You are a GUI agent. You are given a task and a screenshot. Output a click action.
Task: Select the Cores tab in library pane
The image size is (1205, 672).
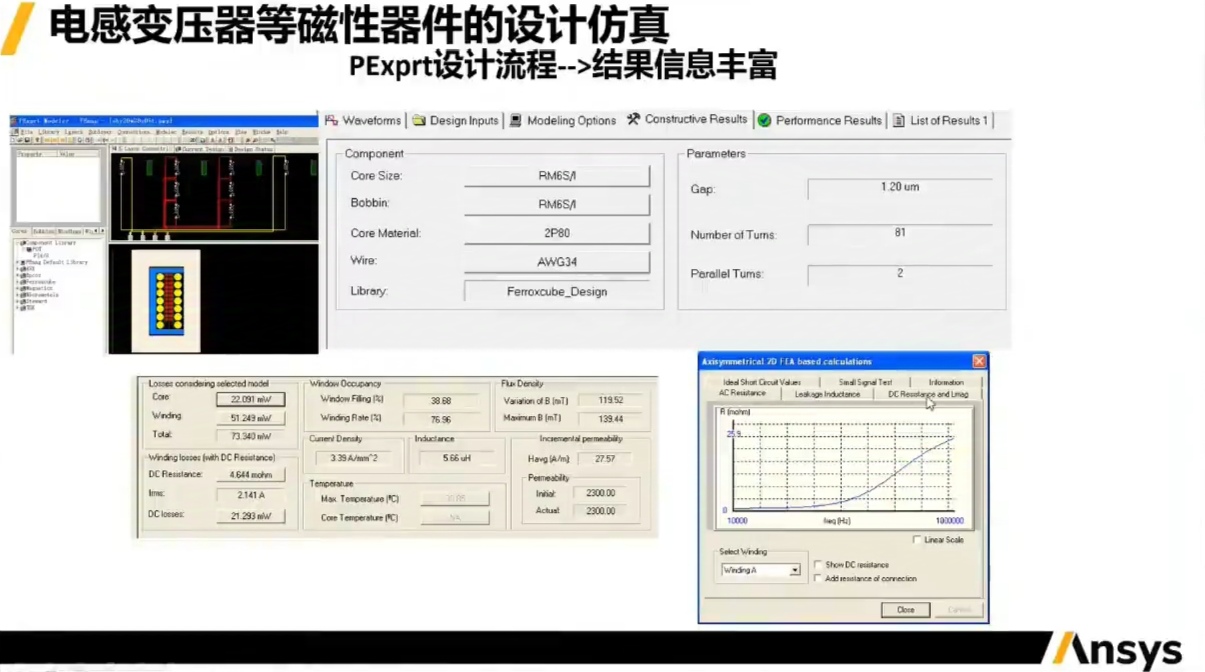click(x=19, y=231)
